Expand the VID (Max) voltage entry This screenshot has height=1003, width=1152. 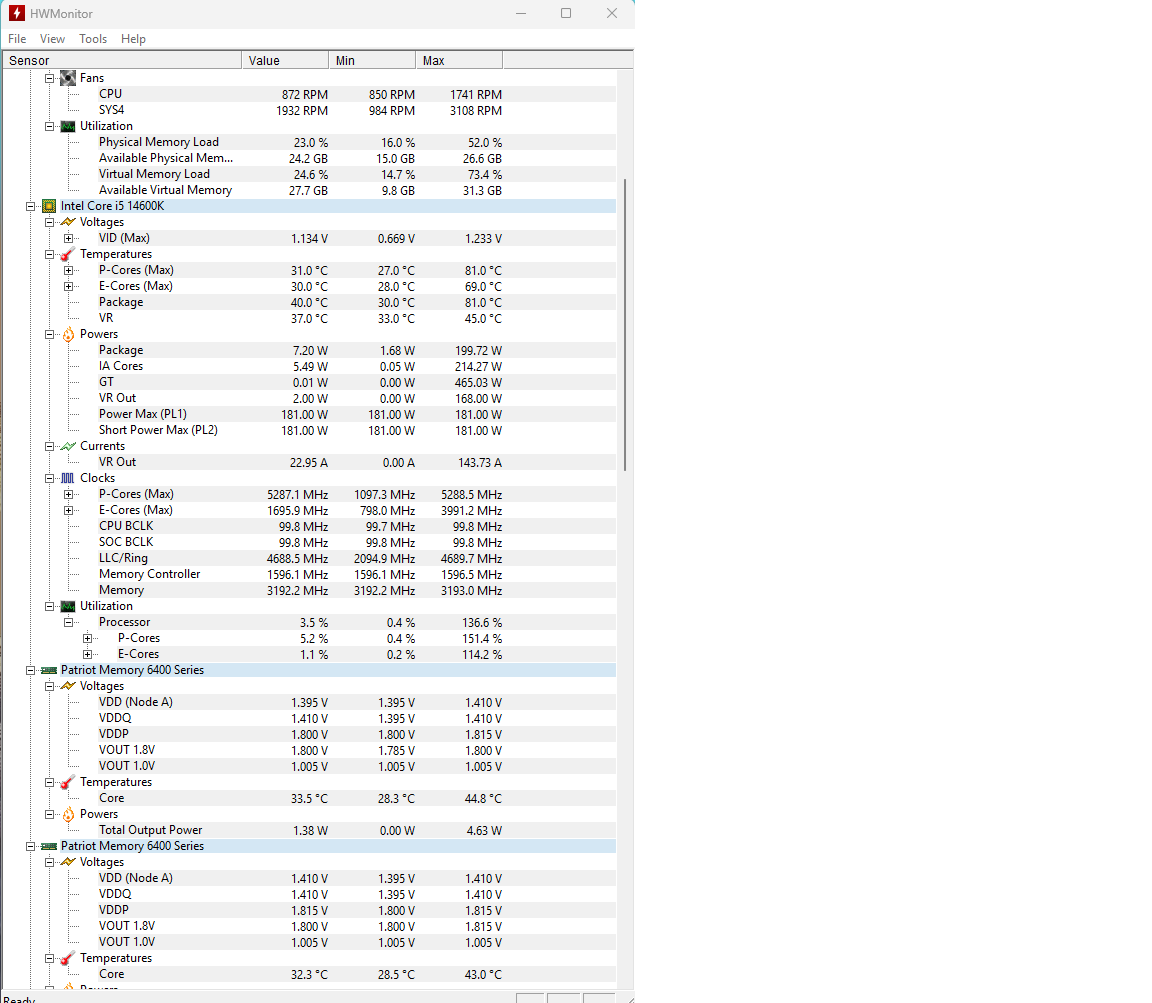pyautogui.click(x=68, y=238)
